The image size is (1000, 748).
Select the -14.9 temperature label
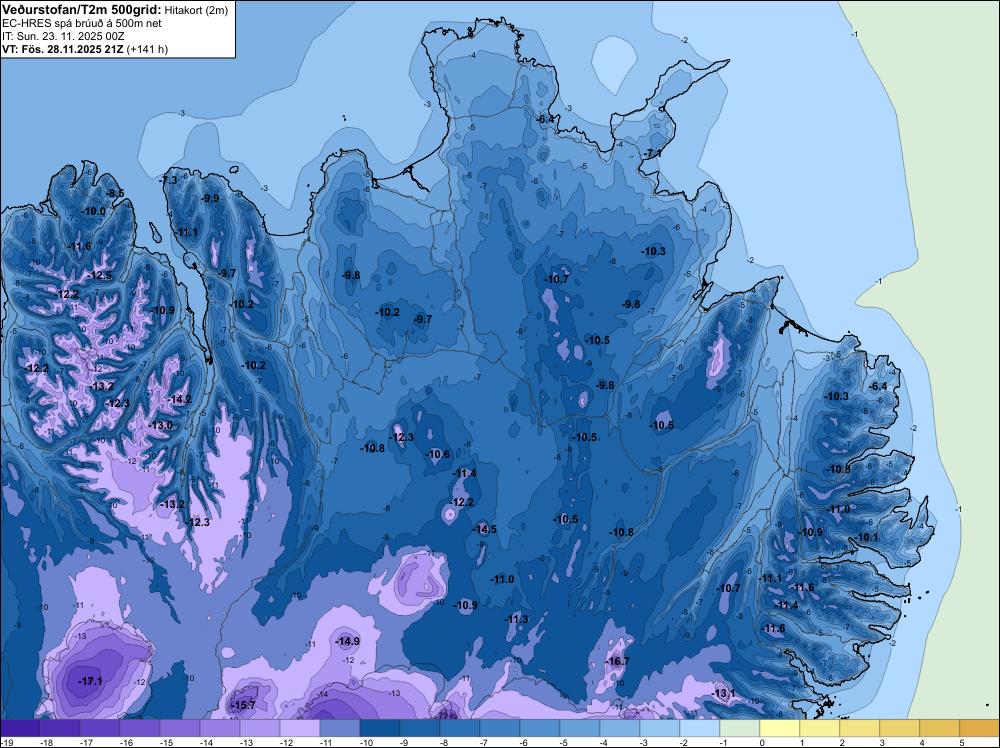point(348,641)
